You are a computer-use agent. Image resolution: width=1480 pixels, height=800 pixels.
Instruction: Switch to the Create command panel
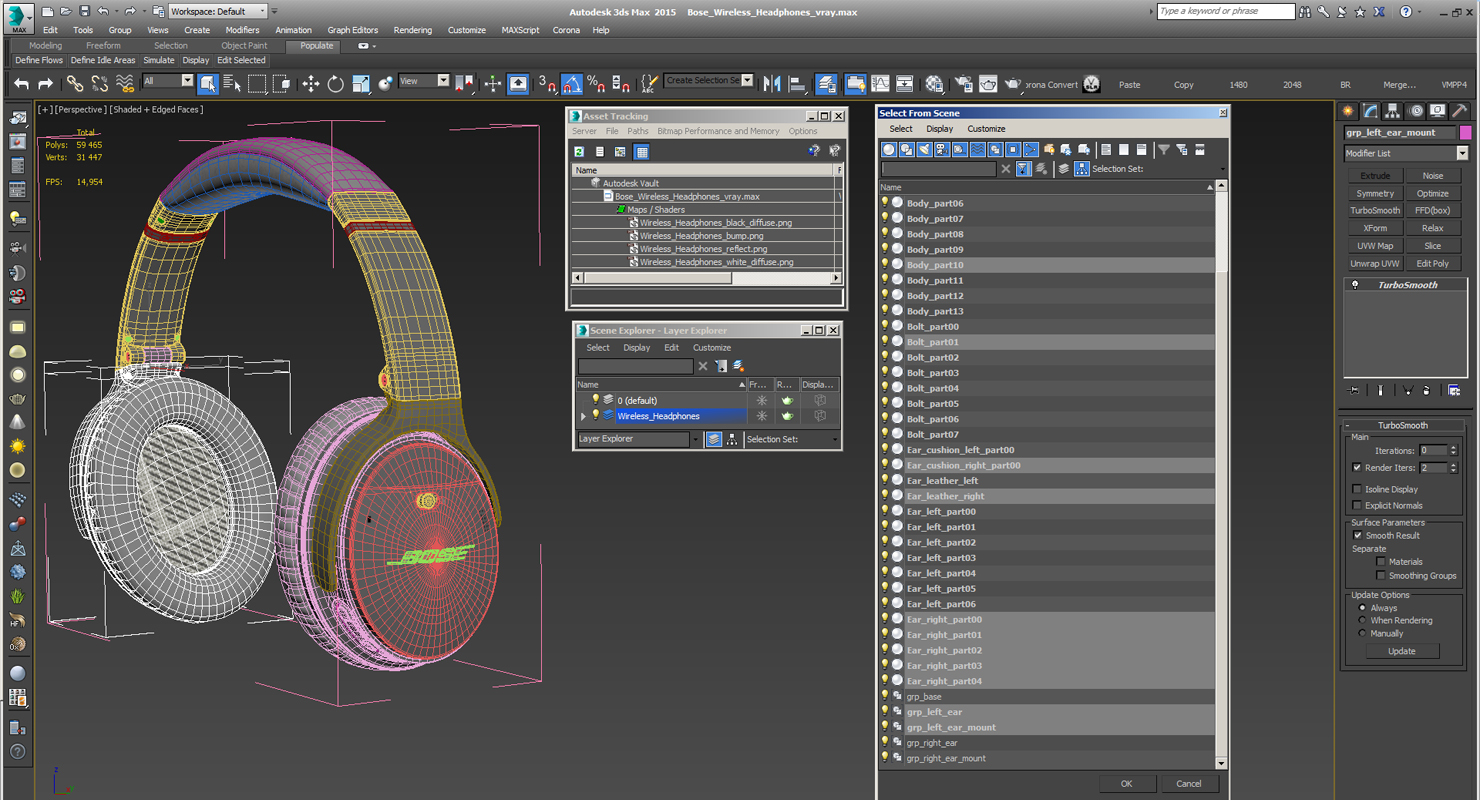point(1348,111)
